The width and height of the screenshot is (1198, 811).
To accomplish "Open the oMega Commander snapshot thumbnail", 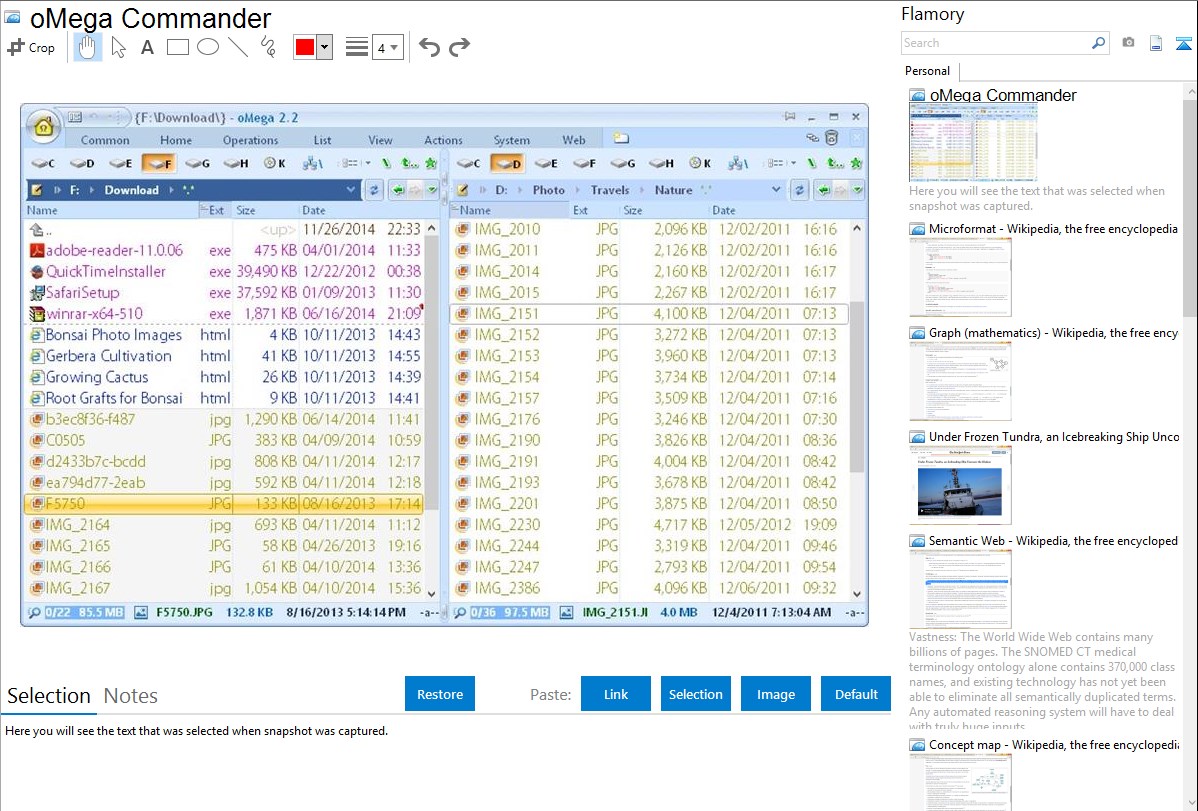I will (x=973, y=144).
